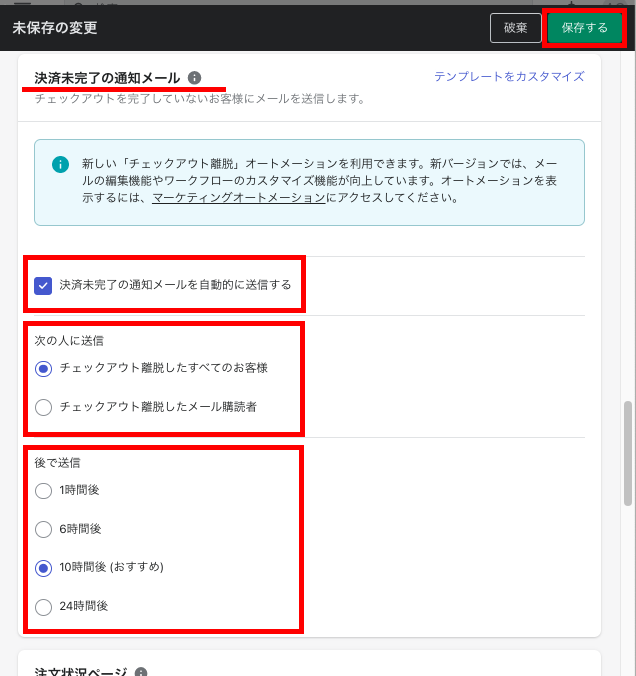Open the マーケティングオートメーション link
The height and width of the screenshot is (676, 636).
pyautogui.click(x=238, y=197)
